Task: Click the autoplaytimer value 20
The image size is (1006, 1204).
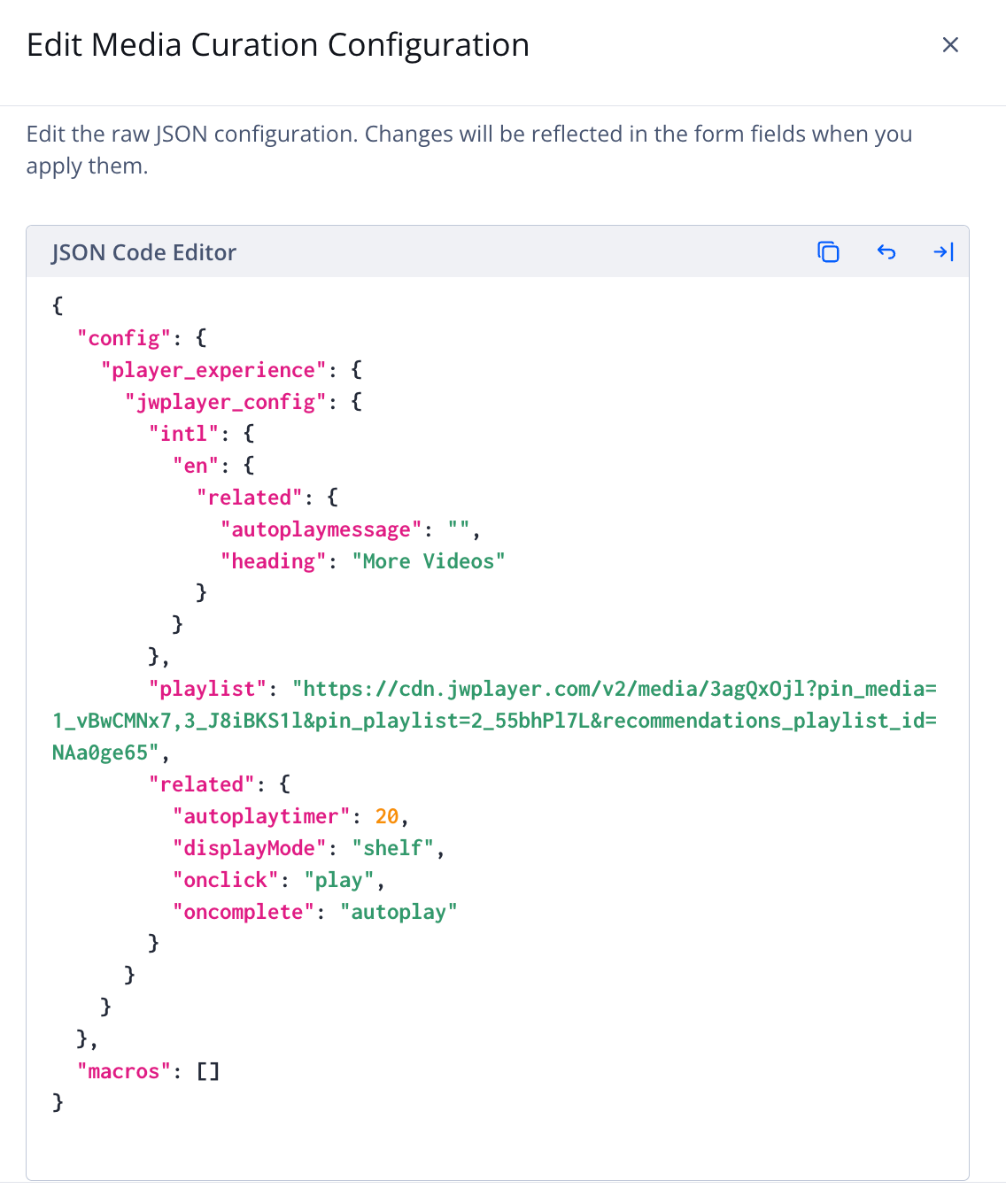Action: [387, 816]
